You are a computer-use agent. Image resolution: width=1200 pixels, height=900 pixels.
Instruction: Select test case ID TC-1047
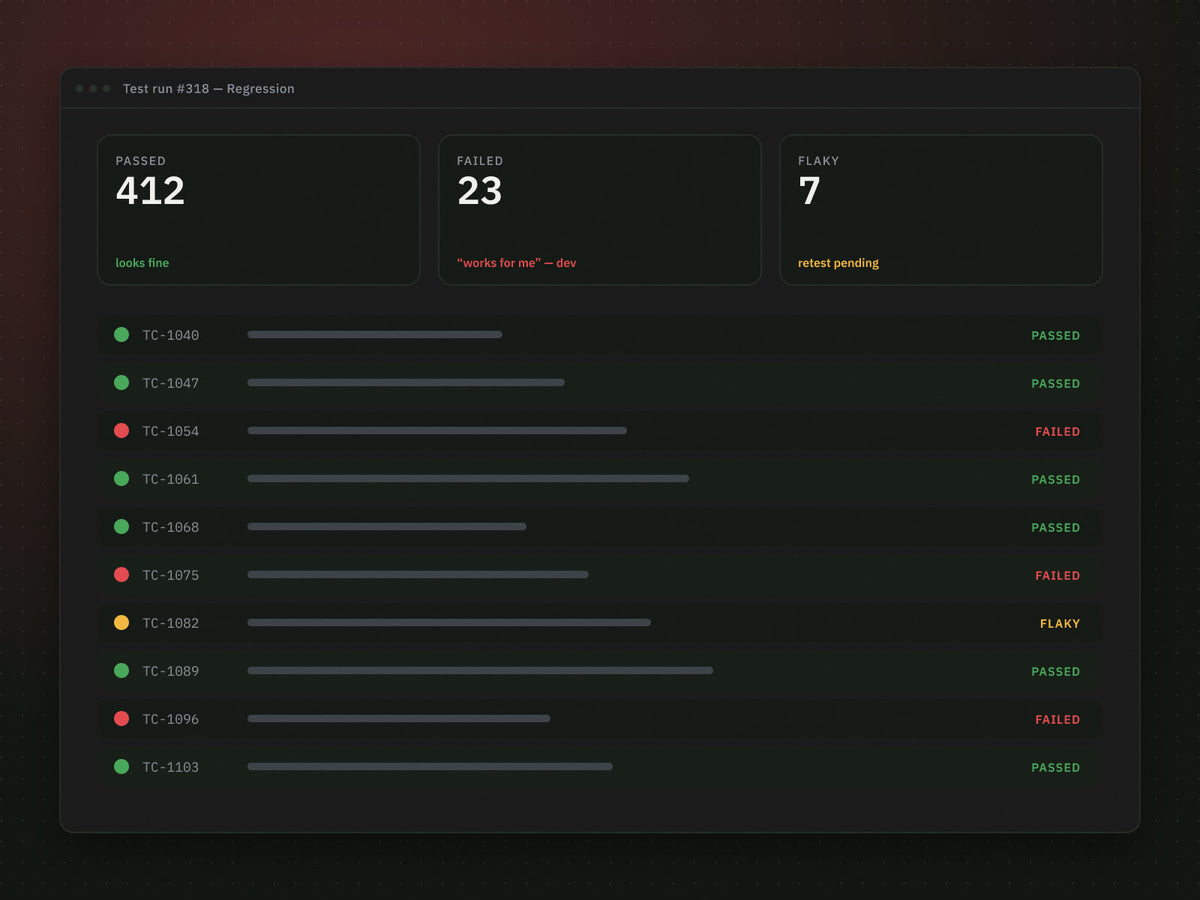pos(171,383)
